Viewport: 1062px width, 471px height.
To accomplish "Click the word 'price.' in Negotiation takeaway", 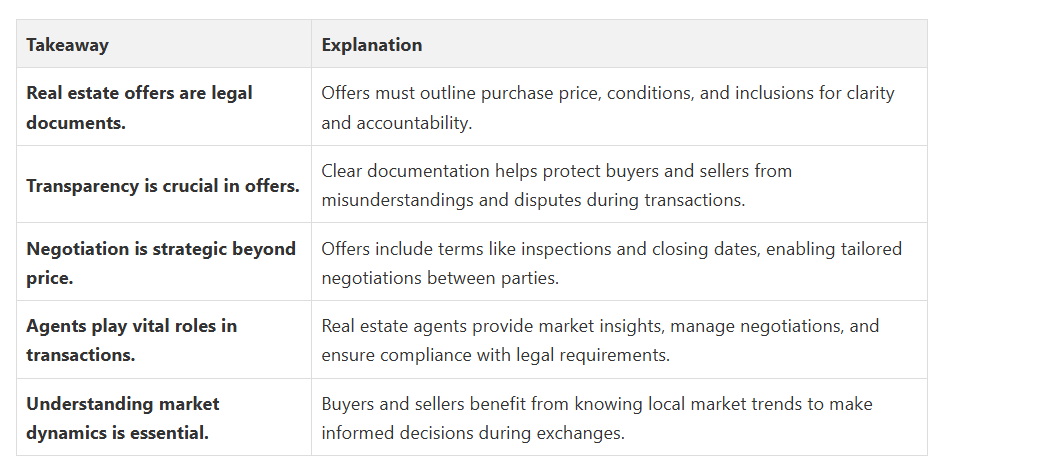I will 49,279.
